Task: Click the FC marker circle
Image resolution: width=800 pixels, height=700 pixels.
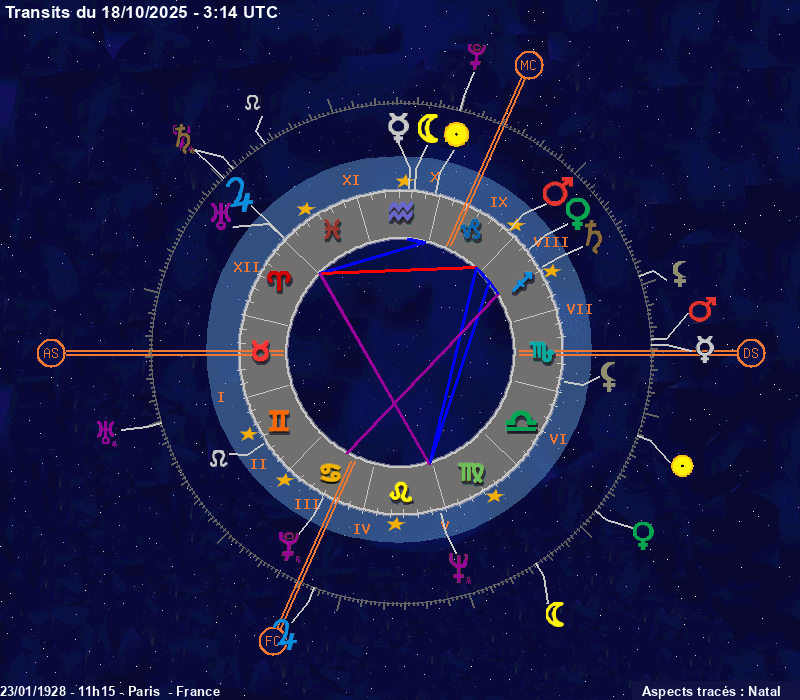Action: point(270,640)
